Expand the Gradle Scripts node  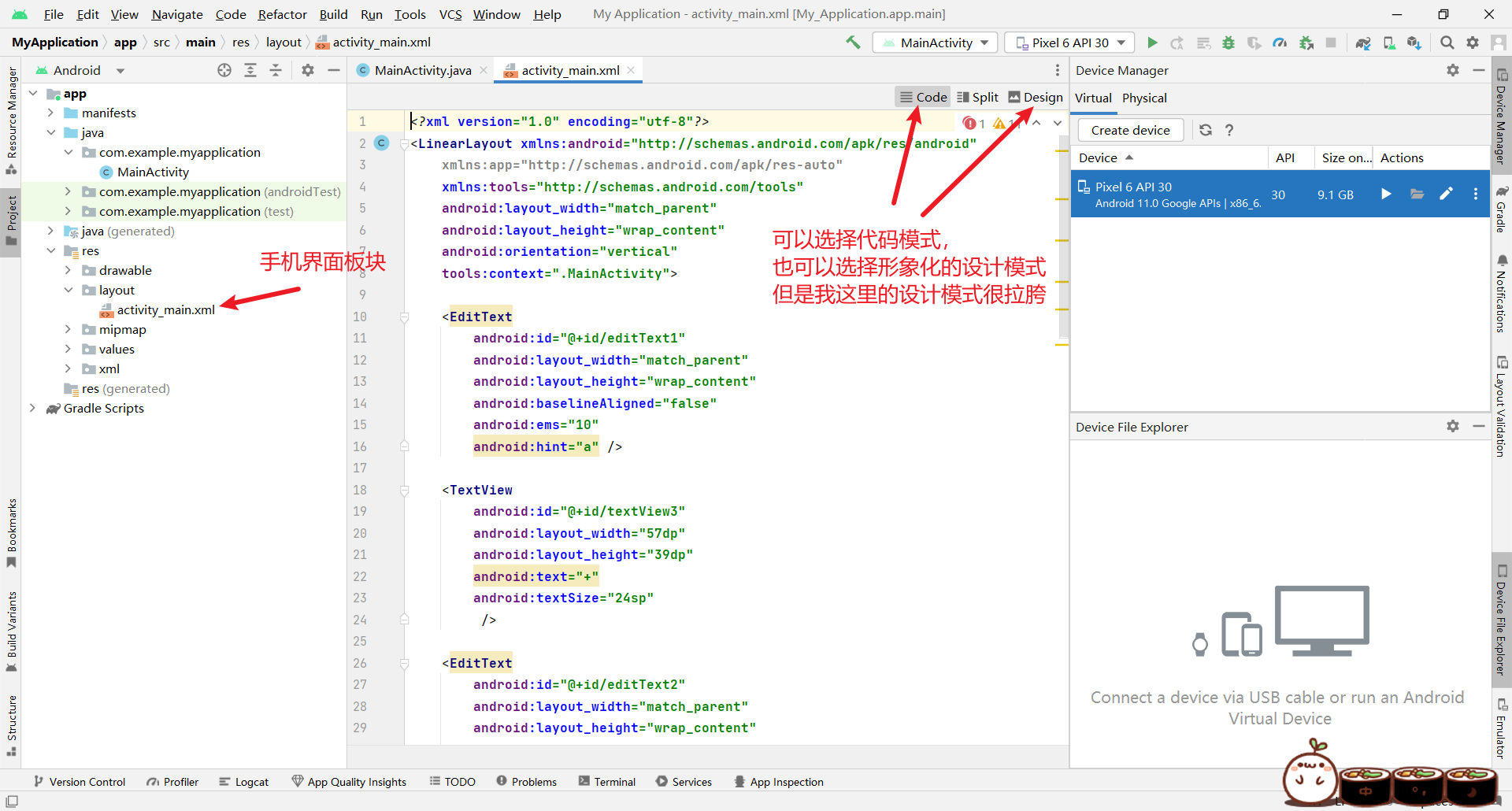coord(32,408)
